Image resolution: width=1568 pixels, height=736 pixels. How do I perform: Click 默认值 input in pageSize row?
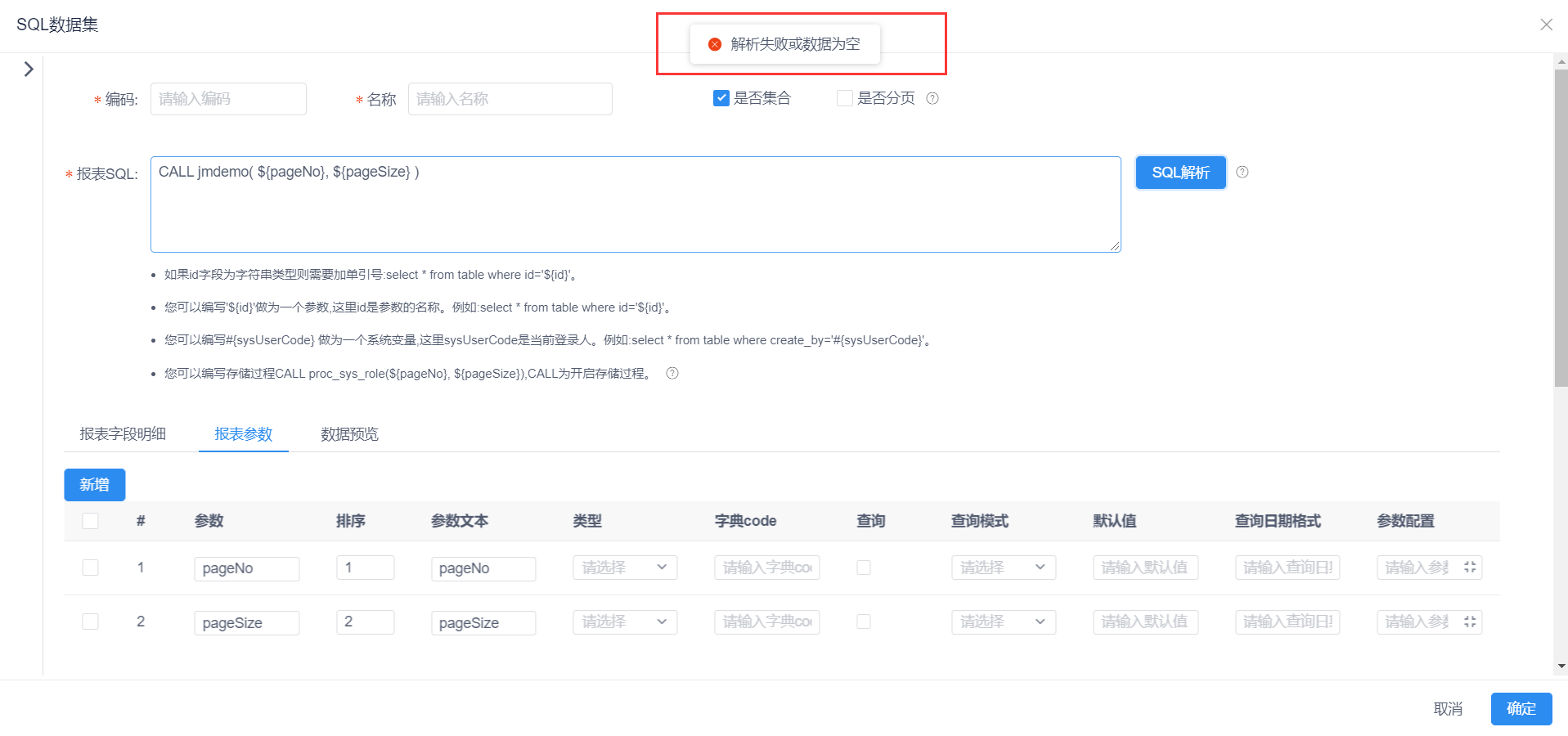click(1146, 622)
